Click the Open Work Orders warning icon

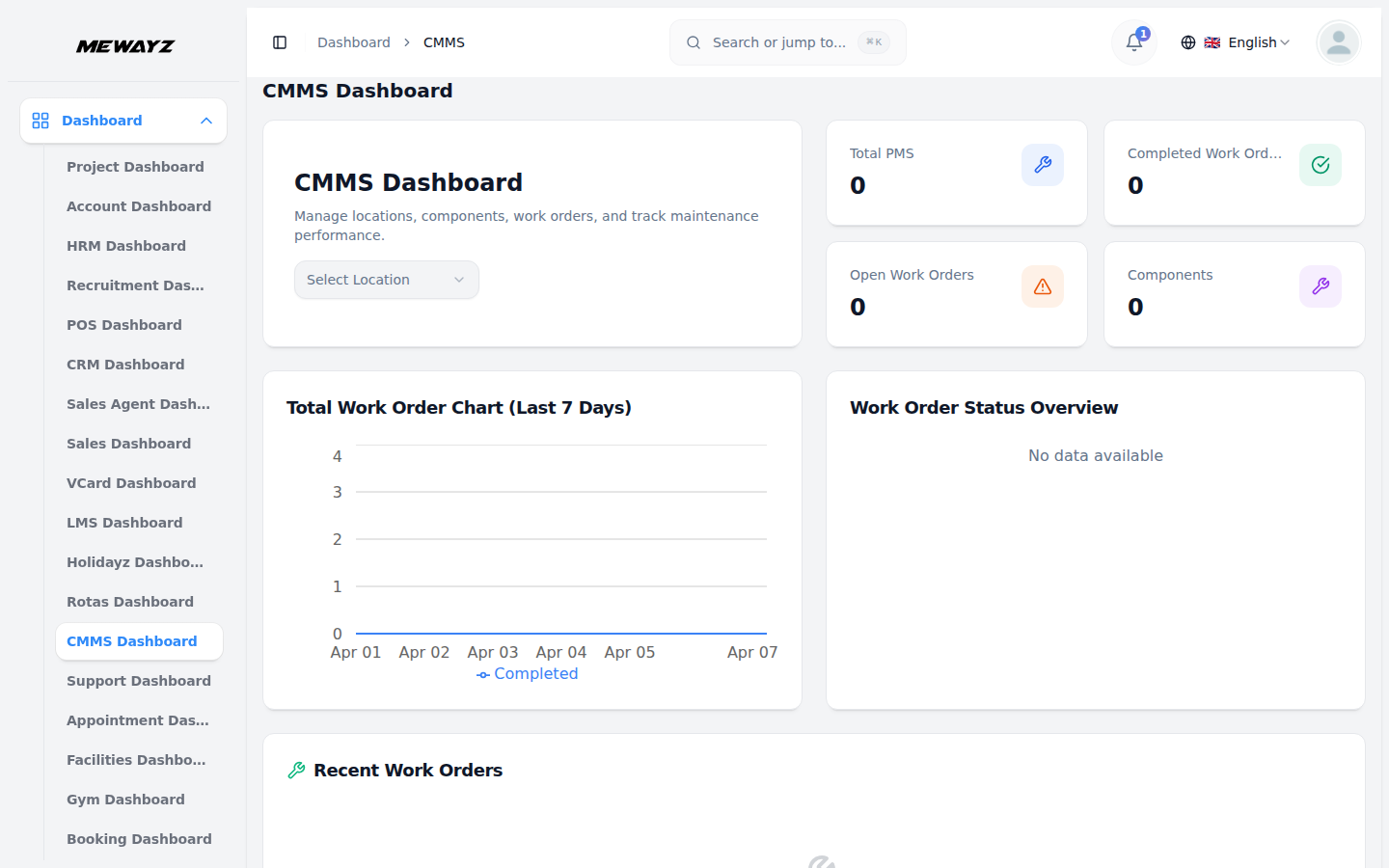(x=1042, y=286)
